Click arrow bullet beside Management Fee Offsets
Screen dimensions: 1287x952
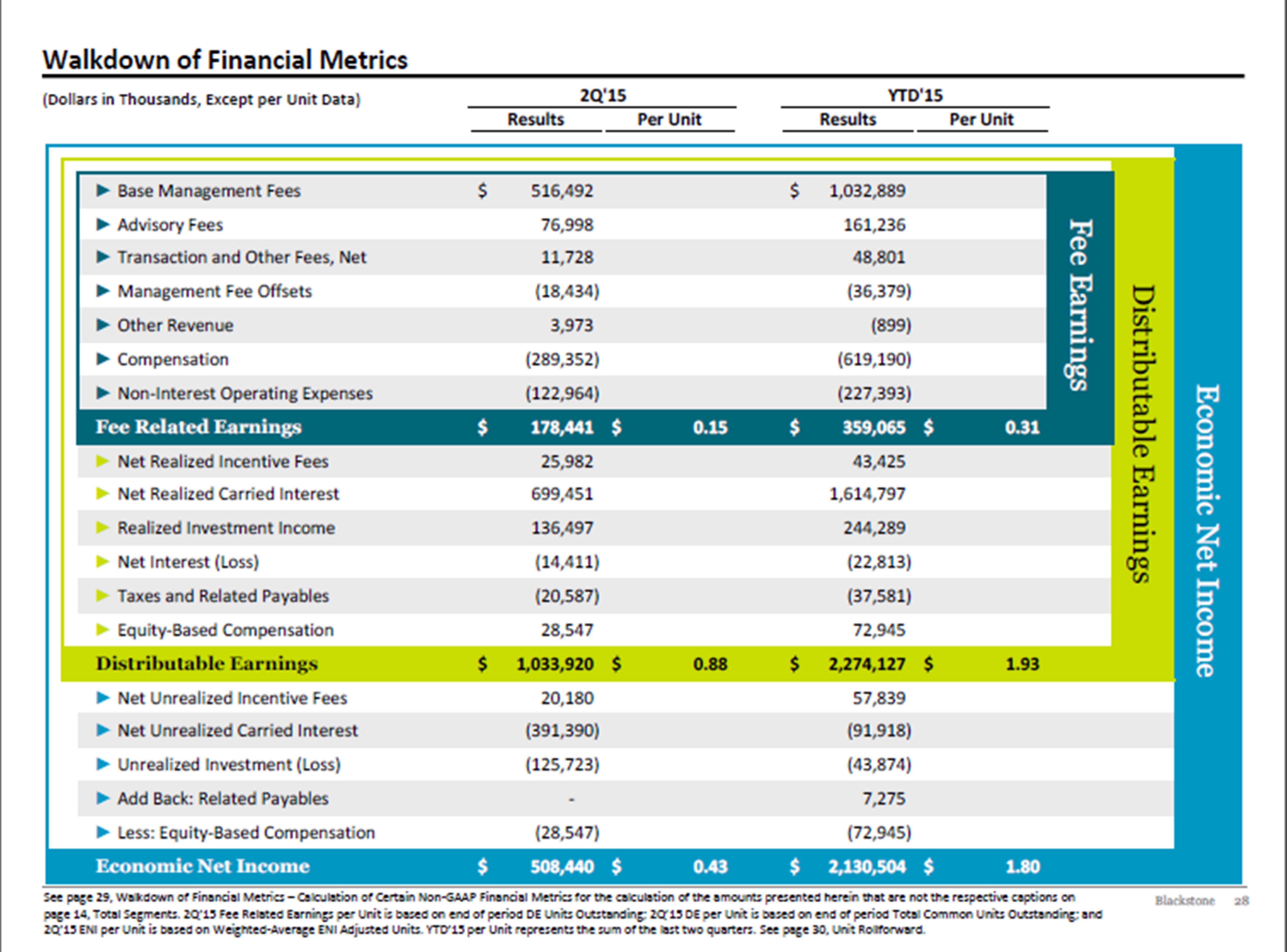(x=103, y=291)
